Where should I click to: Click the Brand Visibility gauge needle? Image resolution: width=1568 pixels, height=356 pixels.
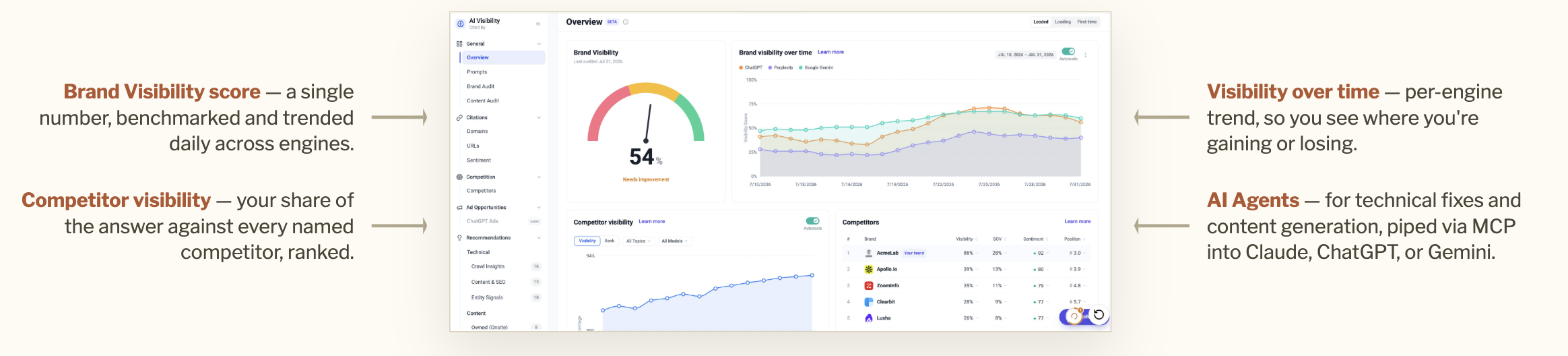coord(648,123)
